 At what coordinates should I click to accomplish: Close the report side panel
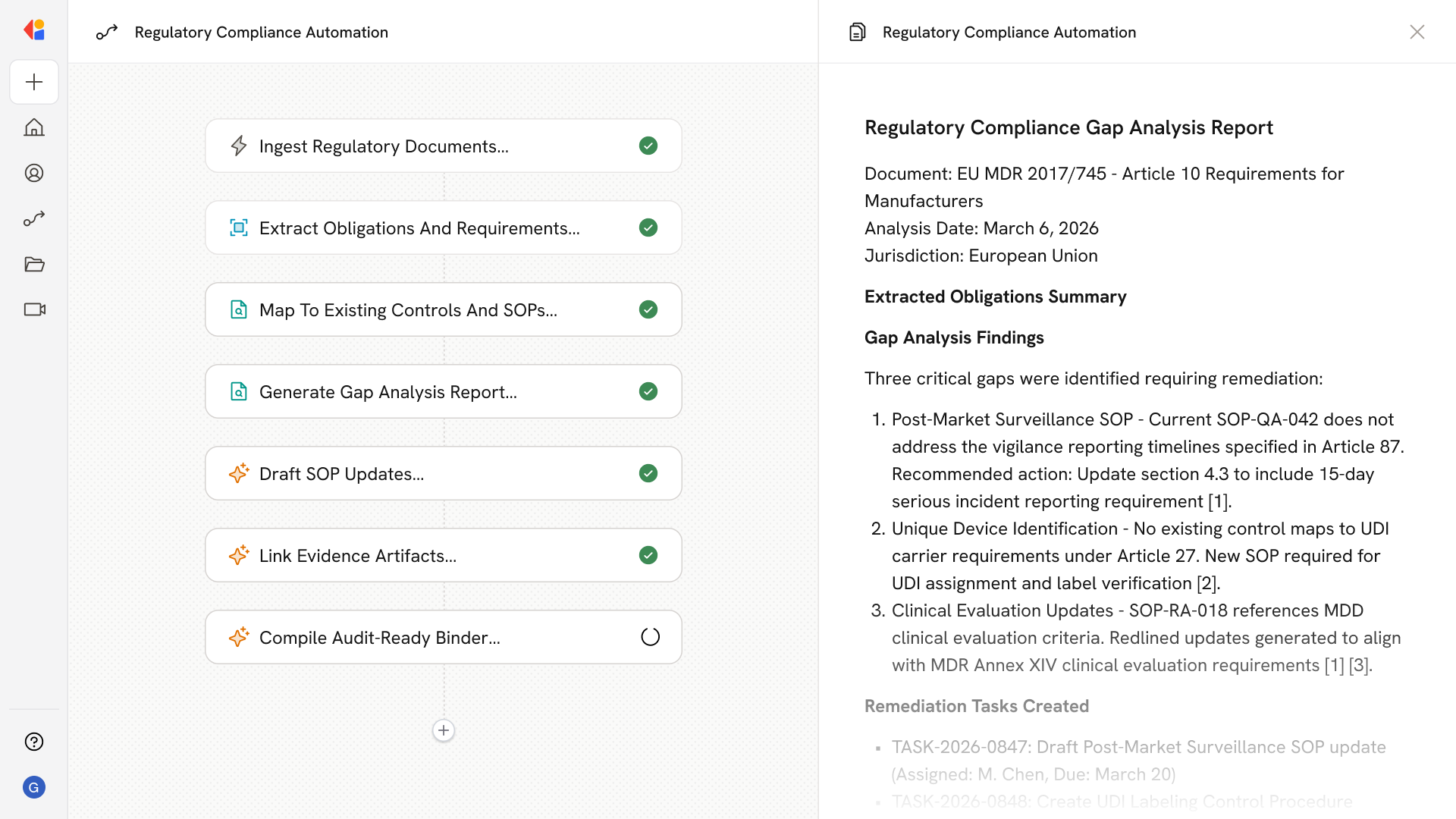pyautogui.click(x=1417, y=32)
